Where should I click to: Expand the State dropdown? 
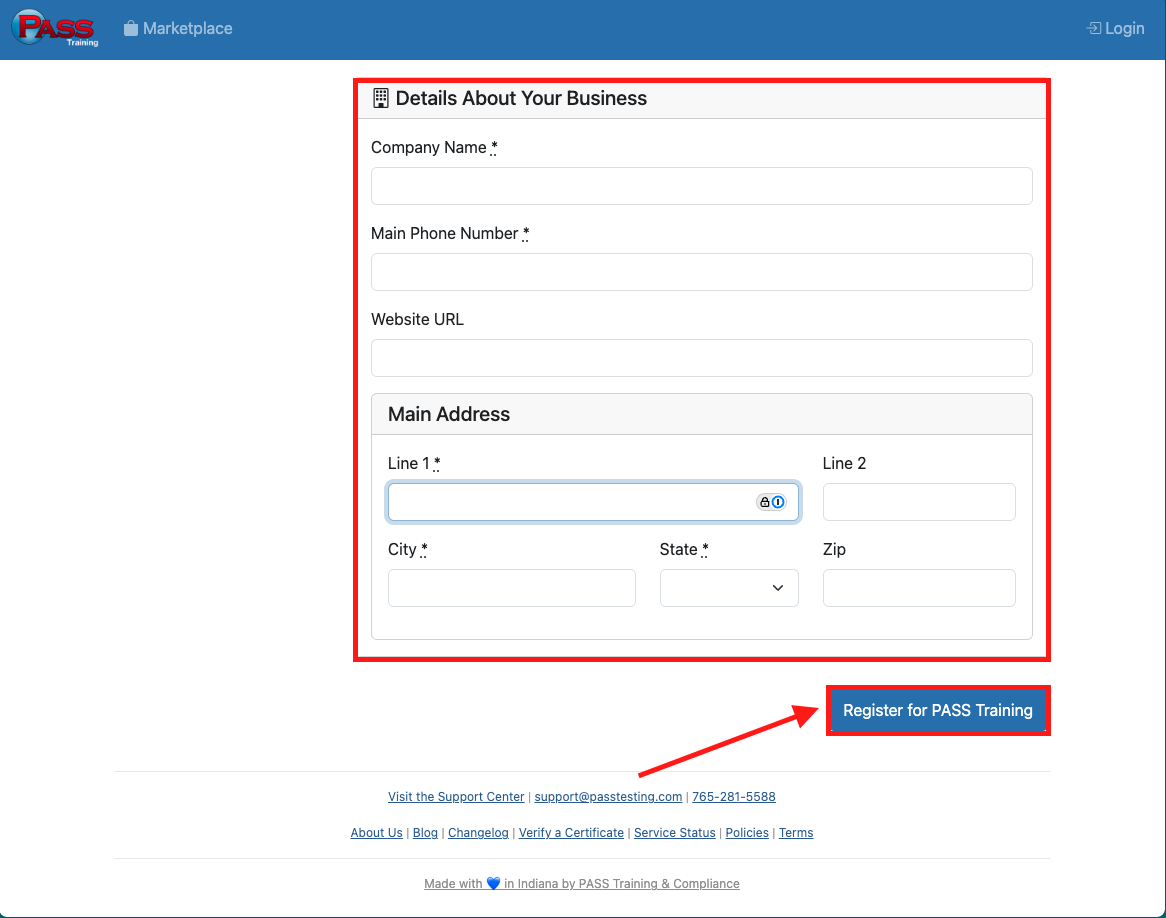pos(729,588)
